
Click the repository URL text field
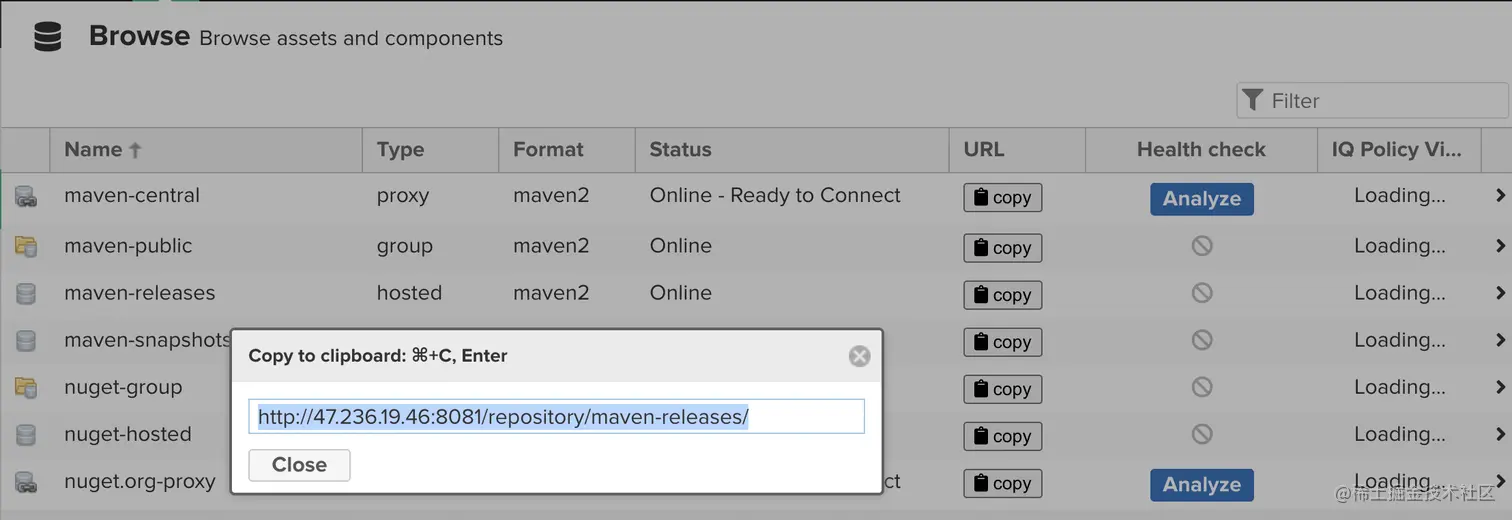pyautogui.click(x=556, y=417)
